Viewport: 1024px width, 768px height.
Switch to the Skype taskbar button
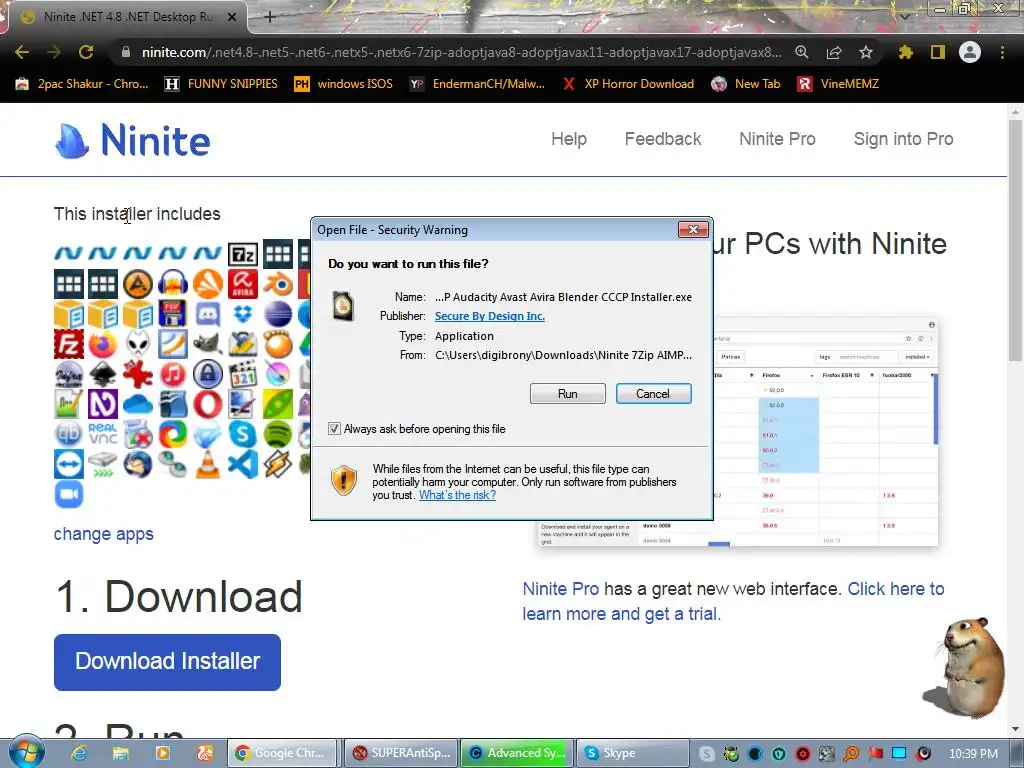click(632, 753)
